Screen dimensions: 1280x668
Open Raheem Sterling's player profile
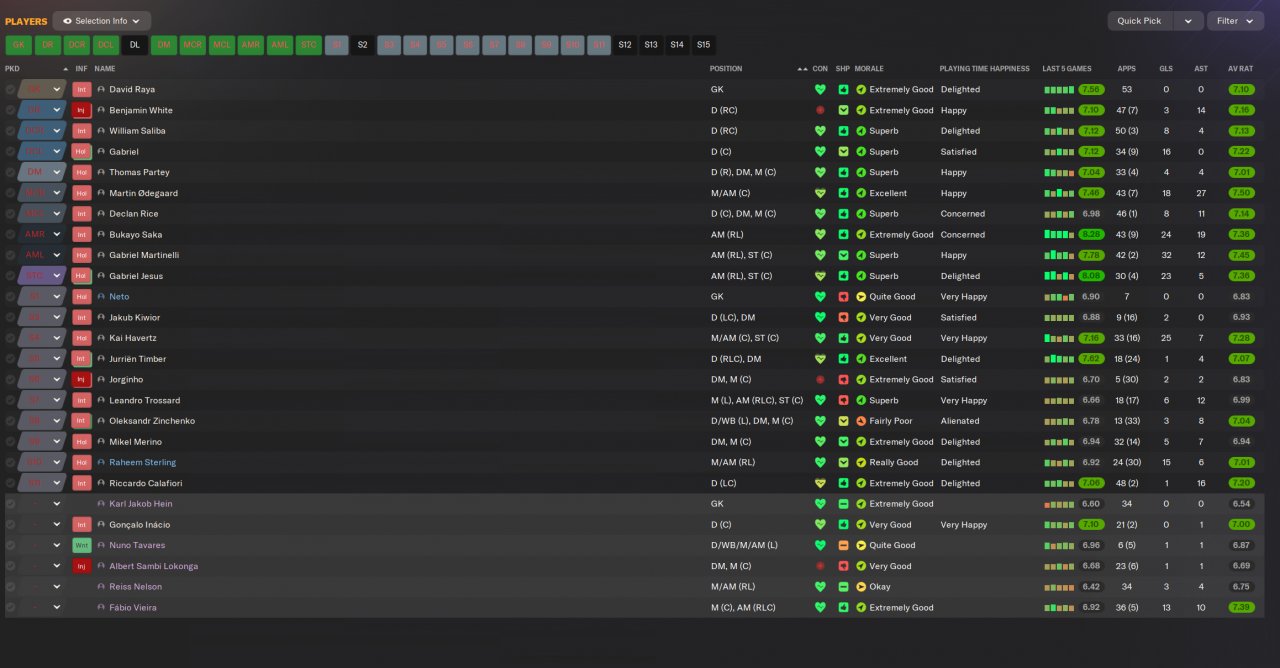(x=142, y=462)
